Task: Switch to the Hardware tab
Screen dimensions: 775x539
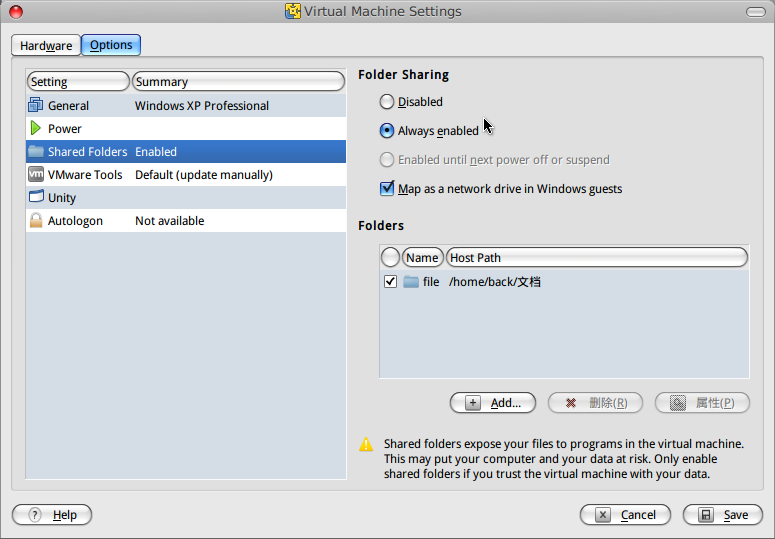Action: (46, 45)
